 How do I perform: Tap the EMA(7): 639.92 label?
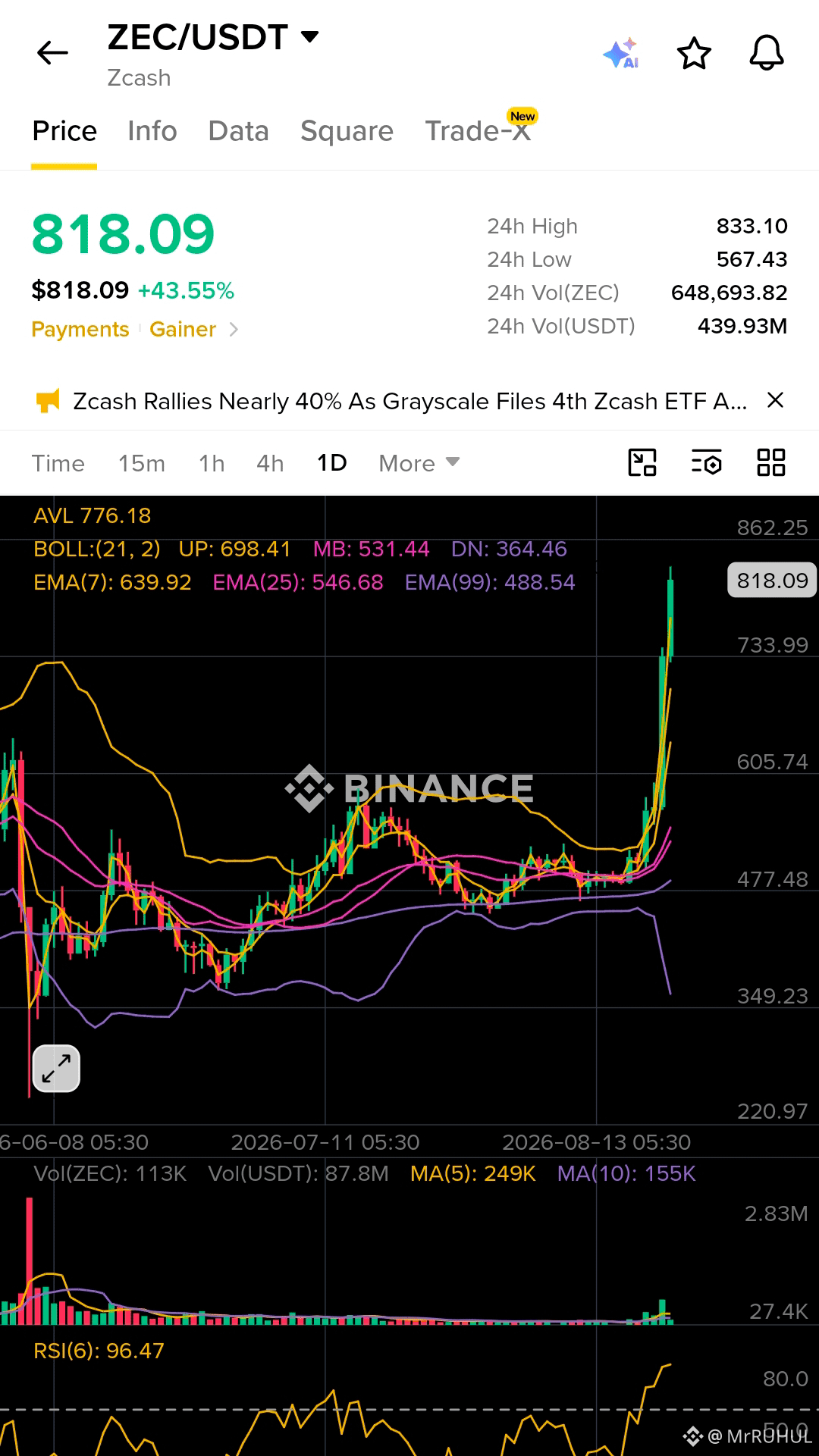(112, 582)
